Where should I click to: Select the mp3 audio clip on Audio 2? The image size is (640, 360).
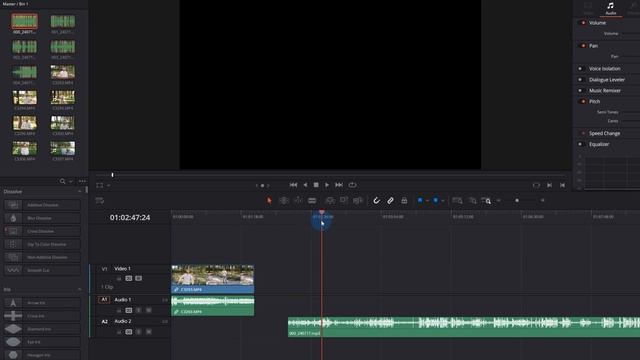tap(464, 327)
